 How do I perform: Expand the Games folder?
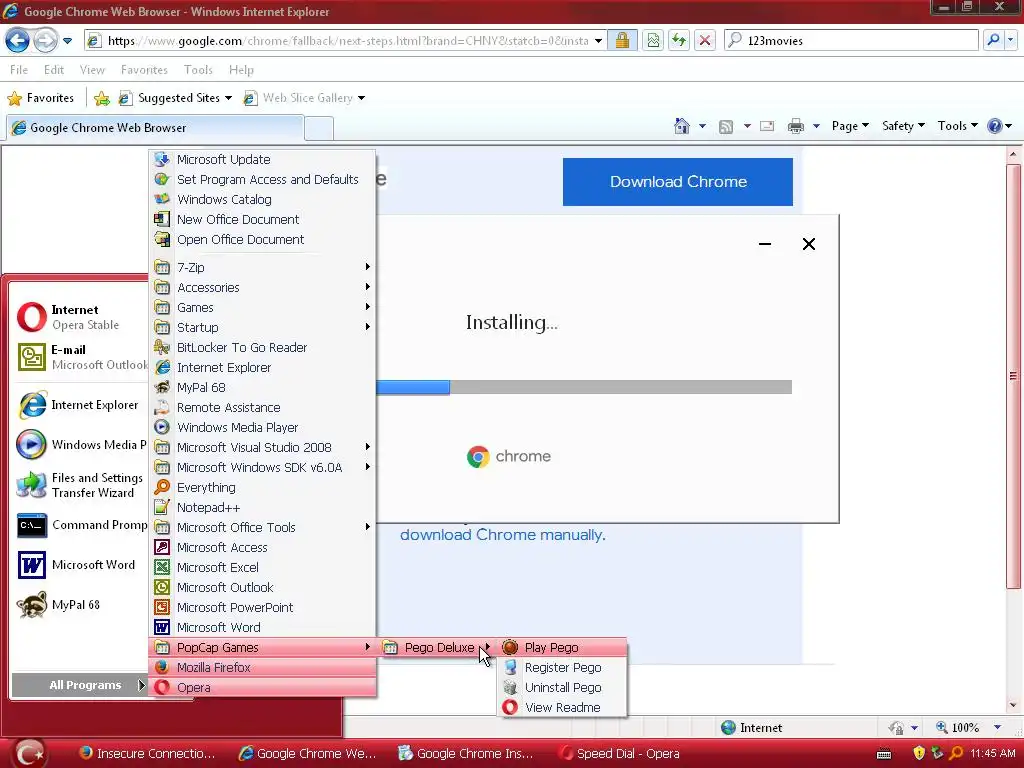(263, 308)
